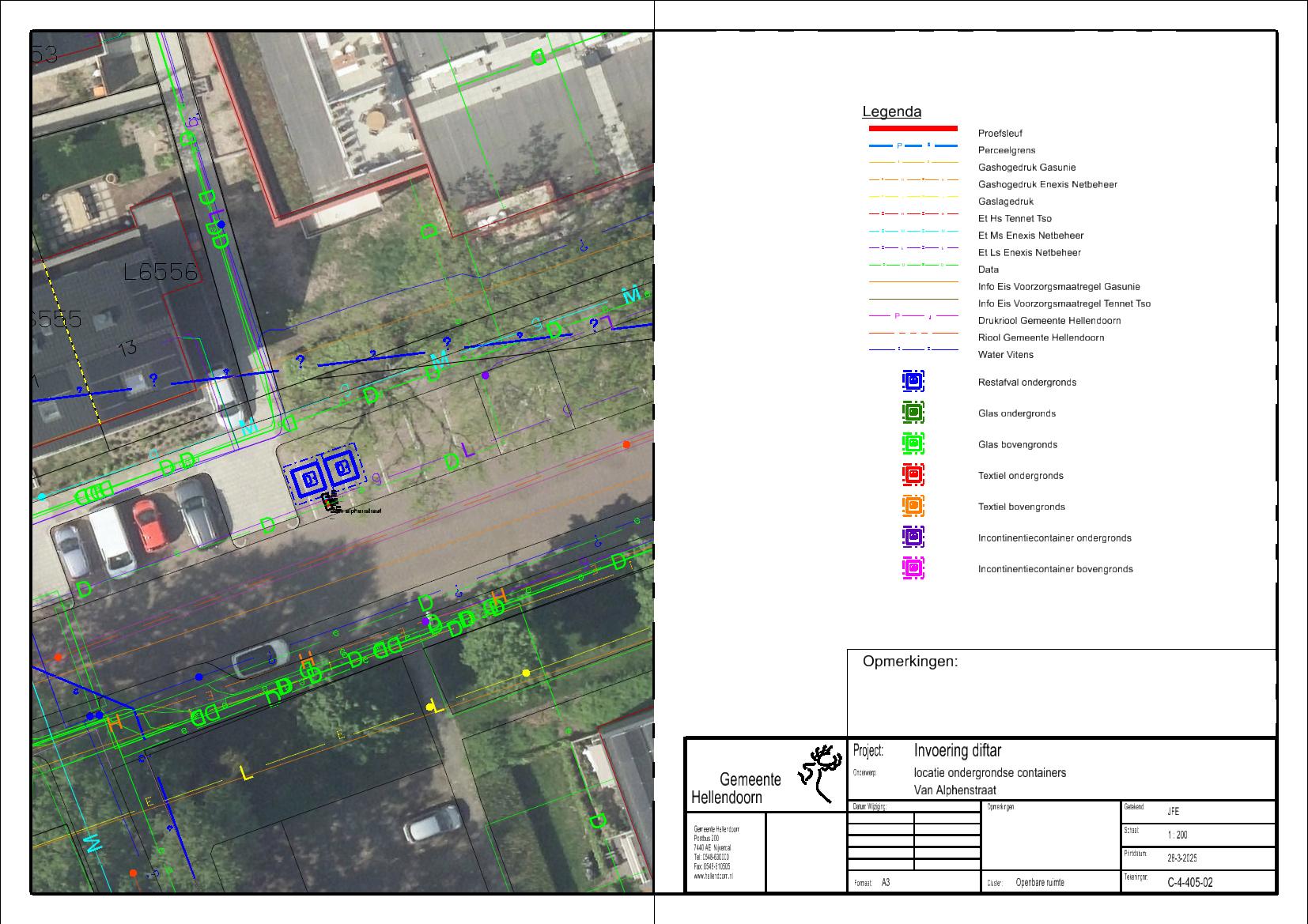The height and width of the screenshot is (924, 1308).
Task: Click the blue Perceelgrens legend line
Action: [x=913, y=146]
